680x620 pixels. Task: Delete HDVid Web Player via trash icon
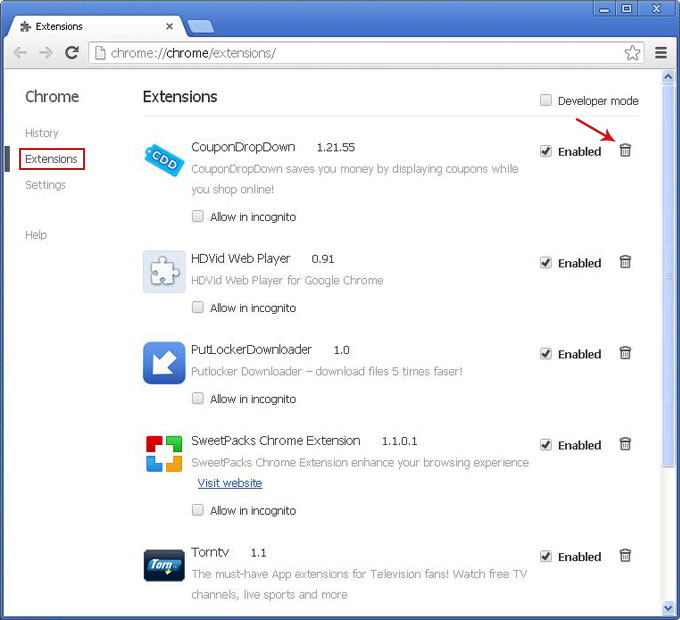pyautogui.click(x=625, y=262)
